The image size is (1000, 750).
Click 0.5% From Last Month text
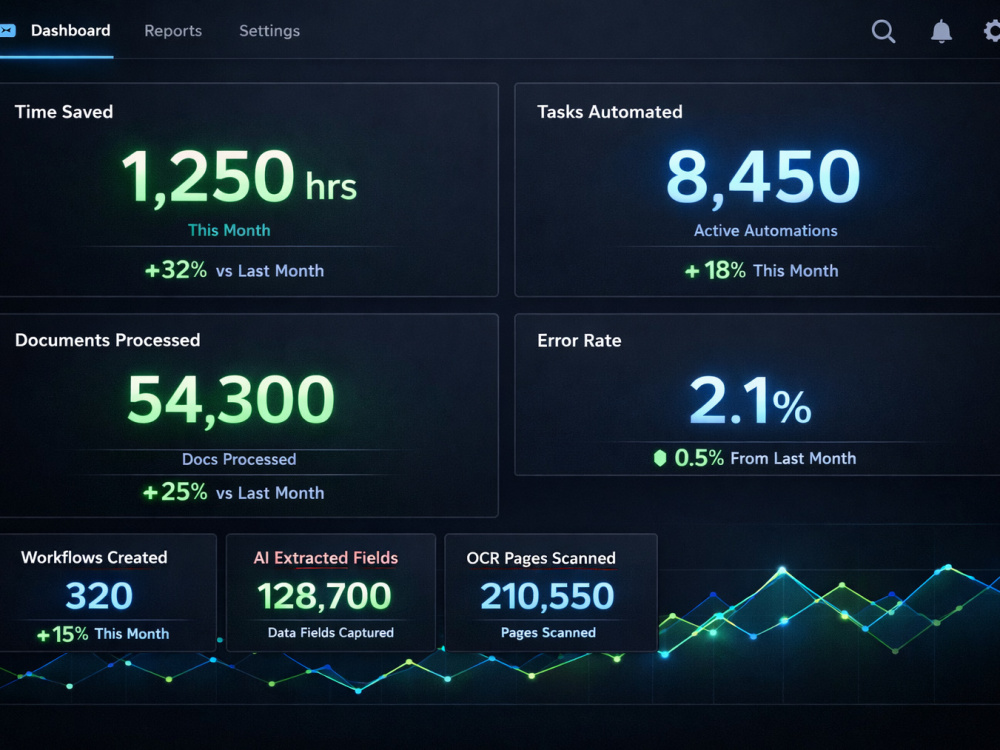[x=765, y=458]
